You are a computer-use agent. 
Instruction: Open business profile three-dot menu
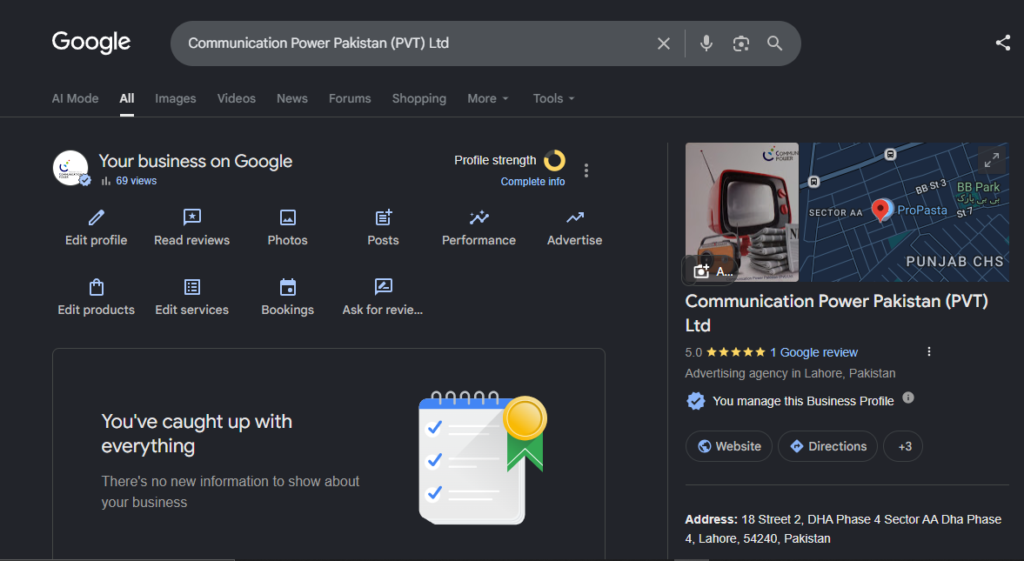(x=586, y=170)
